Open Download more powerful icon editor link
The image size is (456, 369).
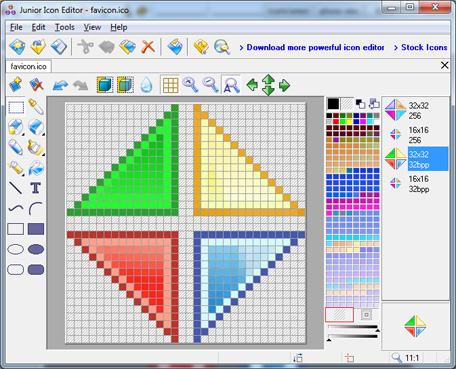coord(312,47)
